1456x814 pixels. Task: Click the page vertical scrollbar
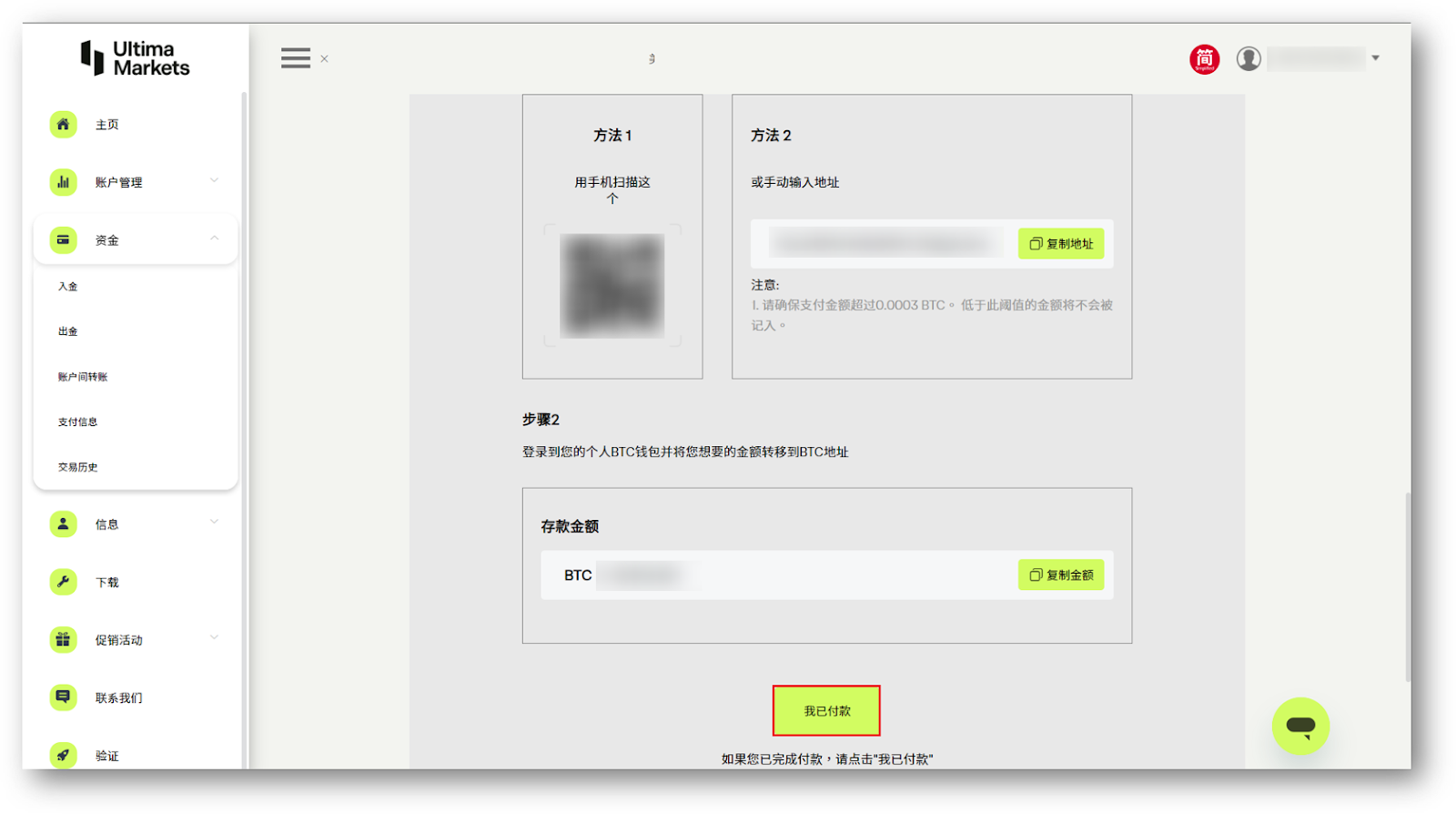point(1408,587)
